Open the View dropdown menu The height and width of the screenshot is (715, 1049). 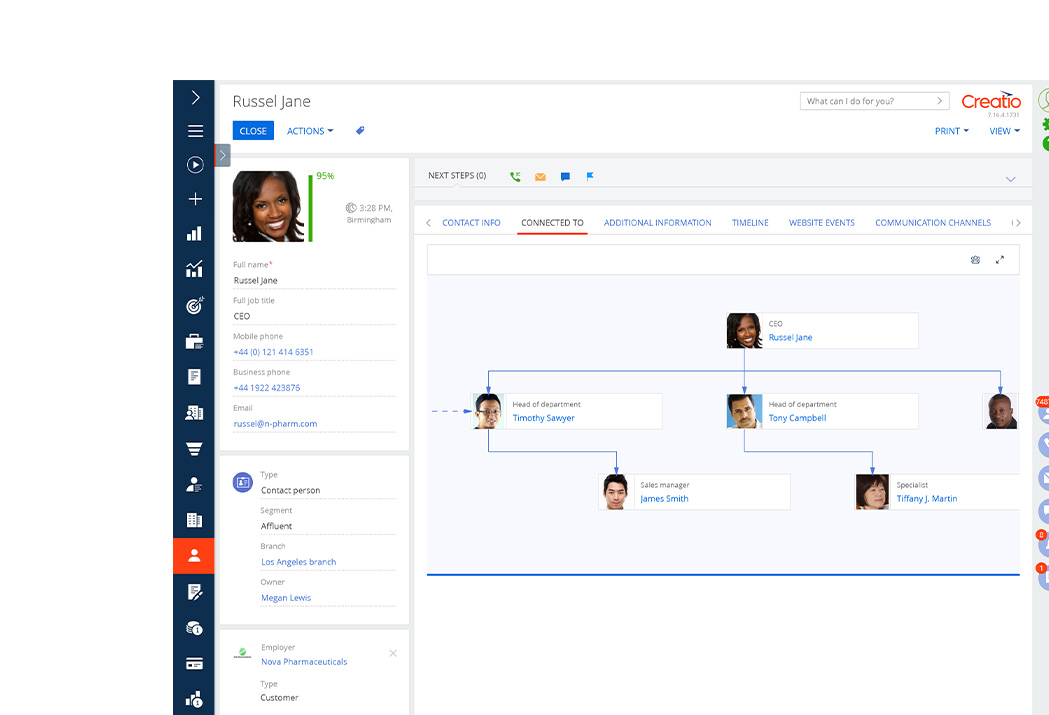pos(1004,131)
